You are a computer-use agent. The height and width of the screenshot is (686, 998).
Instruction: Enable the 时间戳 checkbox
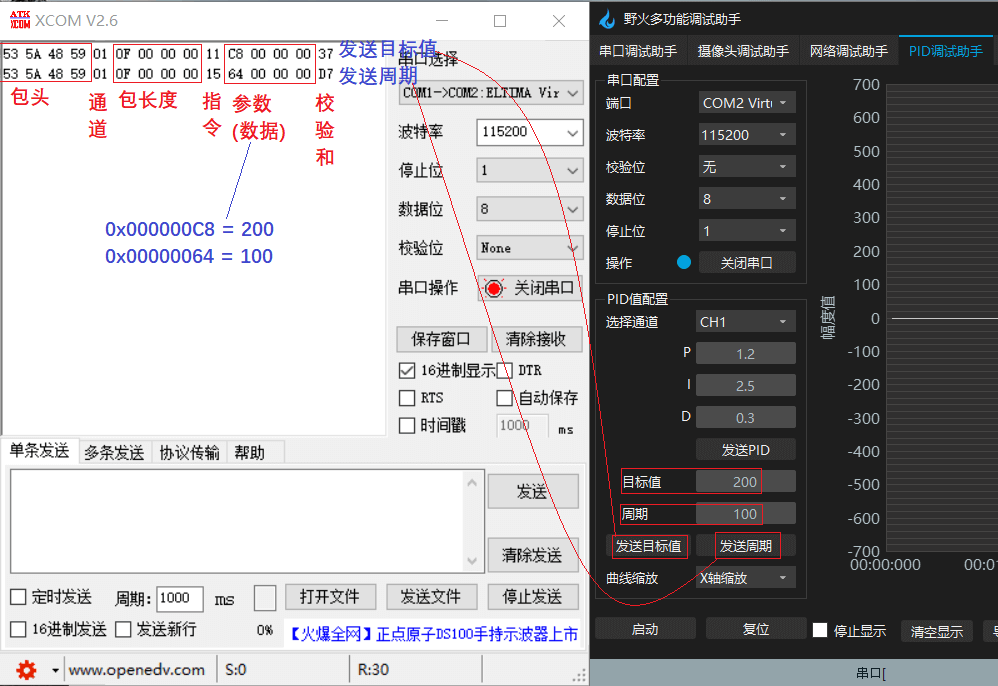(x=407, y=425)
